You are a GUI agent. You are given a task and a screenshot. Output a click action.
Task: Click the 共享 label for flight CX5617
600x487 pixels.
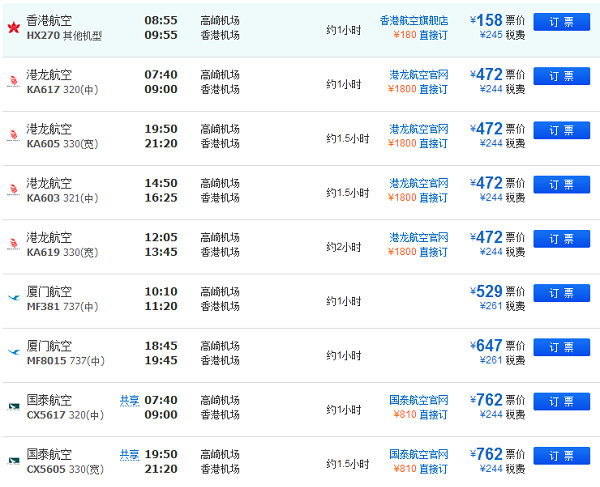click(x=129, y=400)
